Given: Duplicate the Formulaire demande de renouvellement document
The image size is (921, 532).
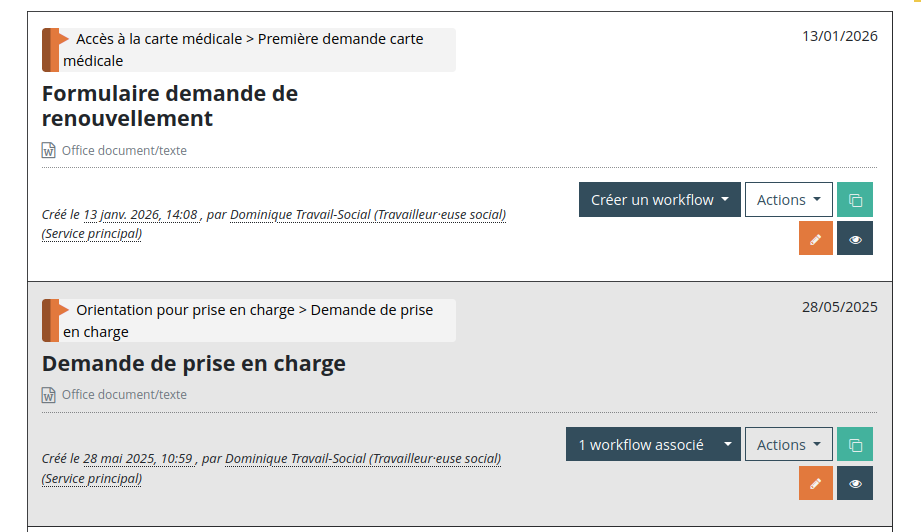Looking at the screenshot, I should [855, 200].
